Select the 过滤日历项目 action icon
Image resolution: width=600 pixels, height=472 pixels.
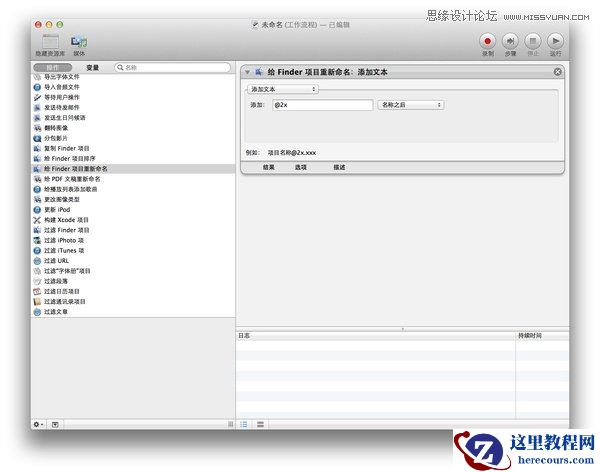tap(37, 291)
